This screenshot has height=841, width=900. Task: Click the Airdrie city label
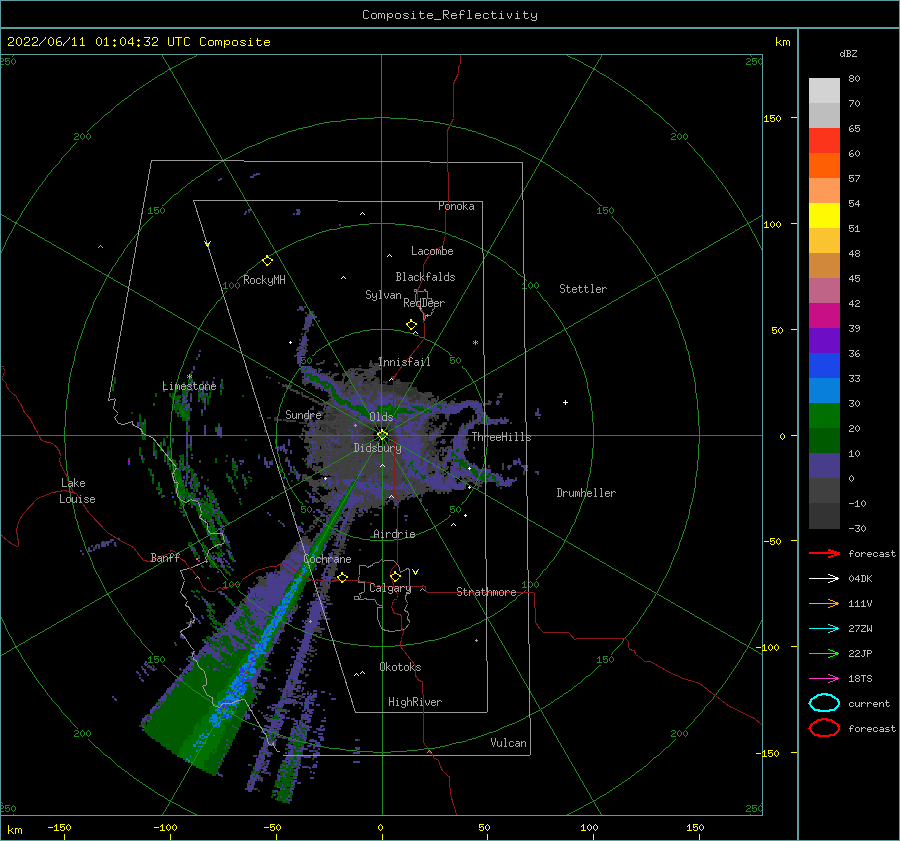(394, 534)
